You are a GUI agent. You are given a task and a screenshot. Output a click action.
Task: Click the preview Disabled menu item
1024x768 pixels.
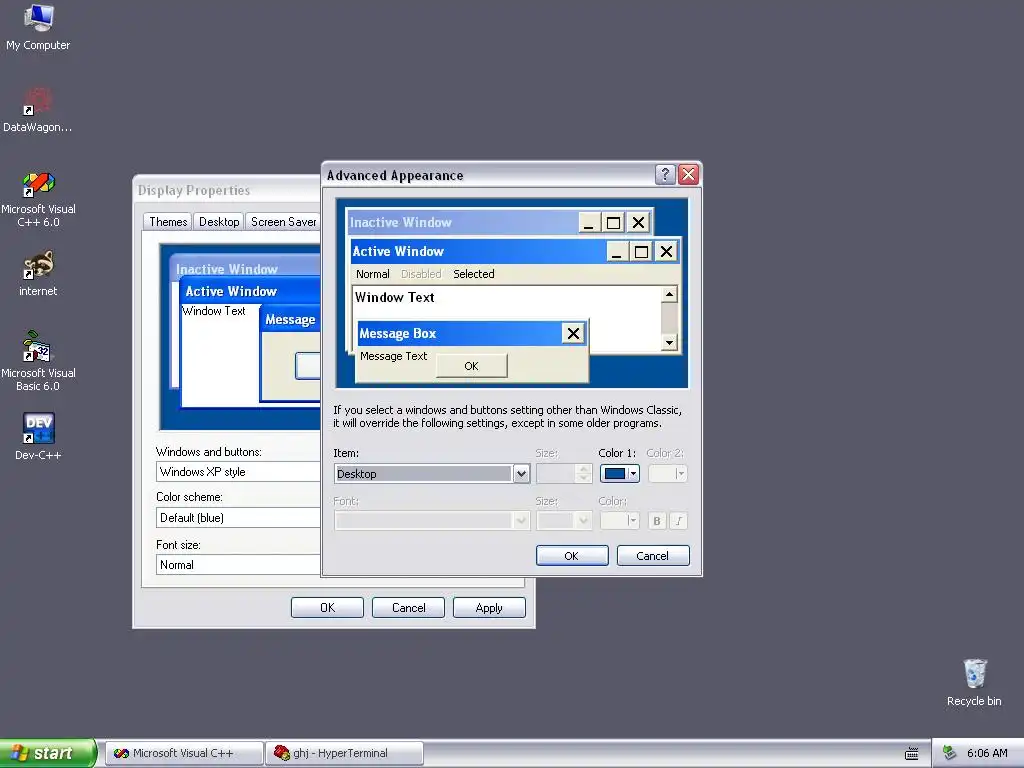(421, 274)
